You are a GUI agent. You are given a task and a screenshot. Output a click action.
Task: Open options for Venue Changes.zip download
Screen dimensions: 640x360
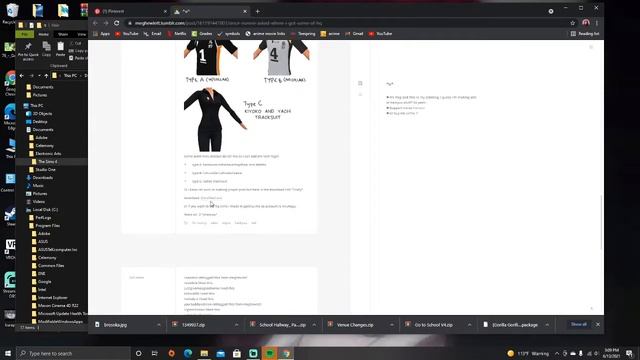click(392, 325)
